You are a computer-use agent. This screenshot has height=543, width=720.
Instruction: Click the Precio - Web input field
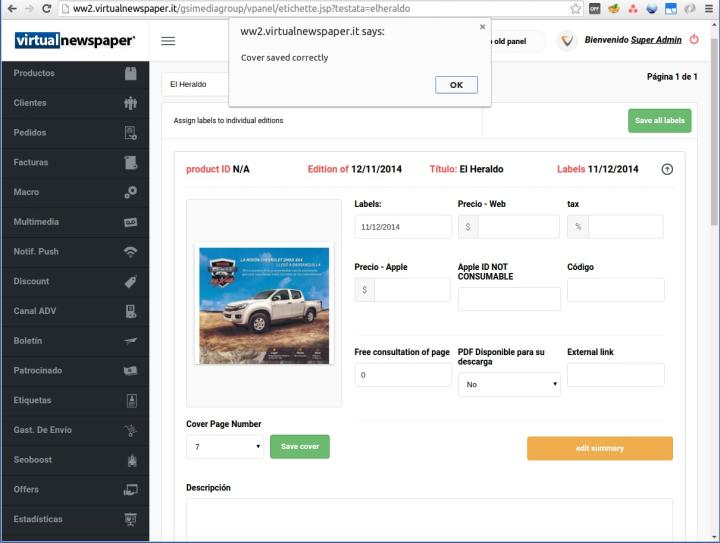(x=518, y=227)
